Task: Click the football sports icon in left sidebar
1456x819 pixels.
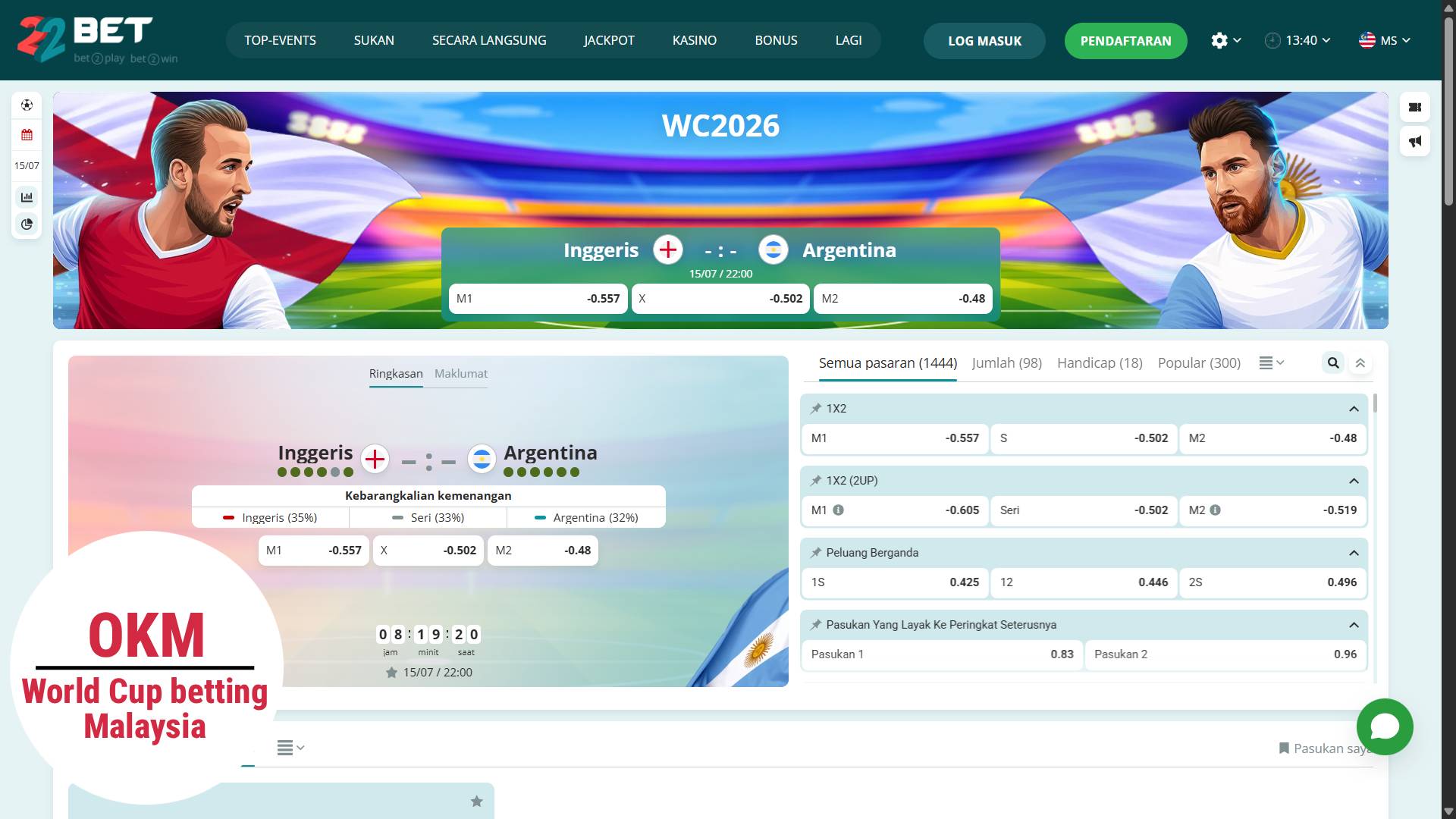Action: [27, 105]
